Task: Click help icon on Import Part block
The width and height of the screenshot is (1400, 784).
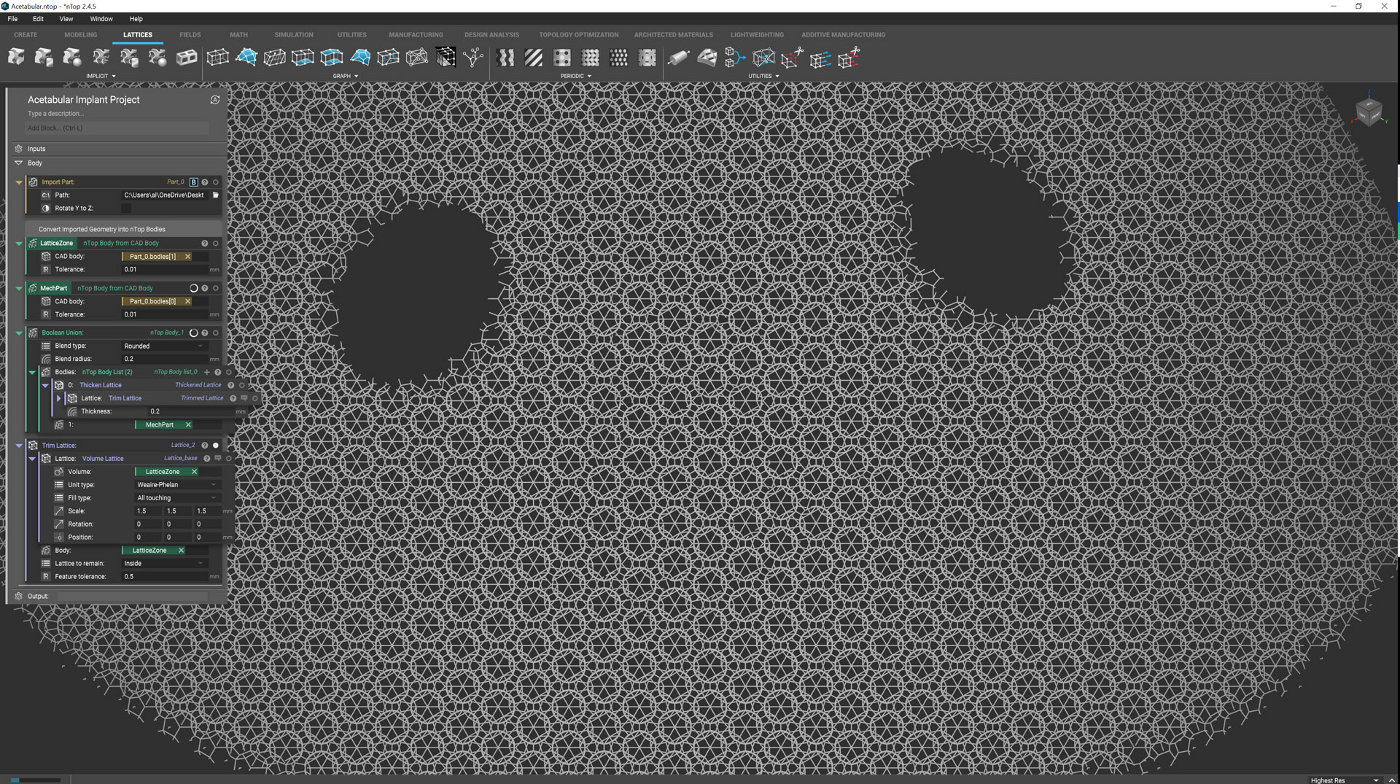Action: [x=205, y=182]
